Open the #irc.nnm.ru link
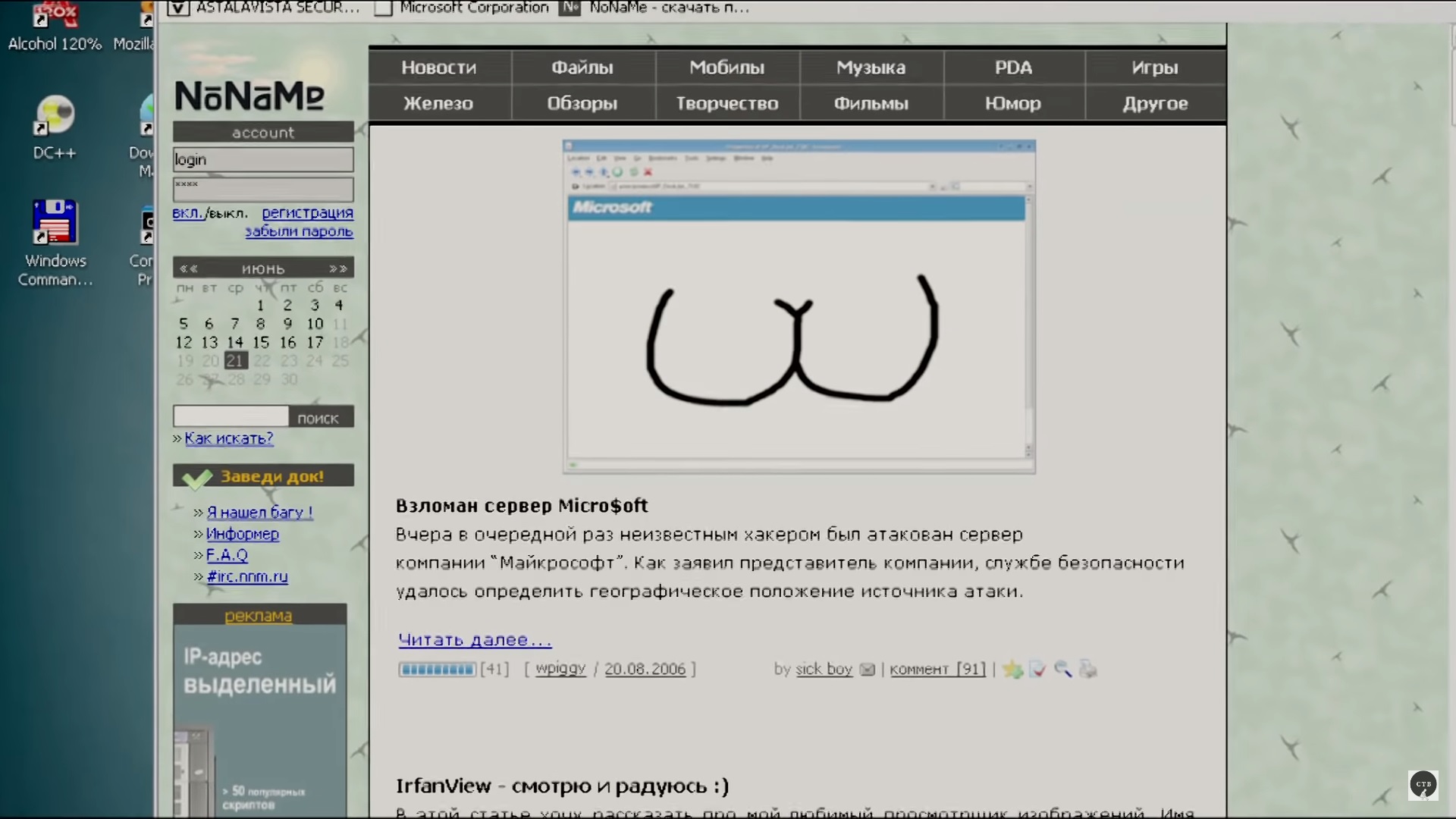This screenshot has width=1456, height=819. (x=247, y=576)
